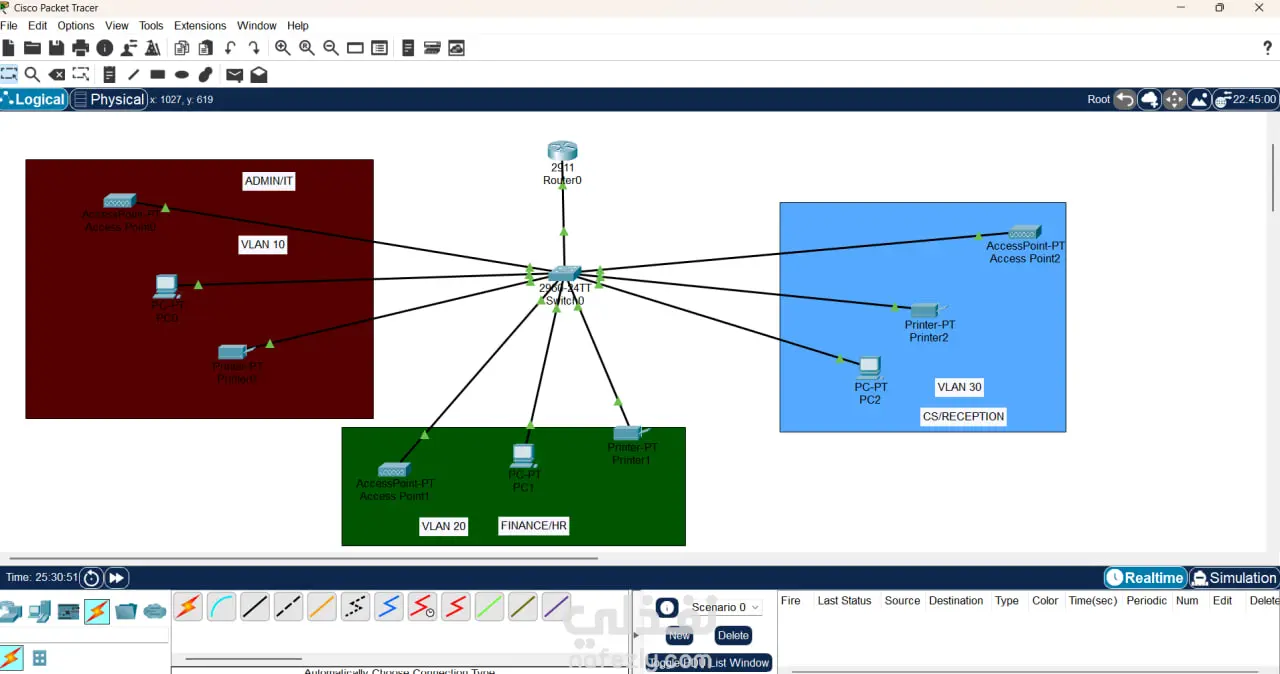1280x674 pixels.
Task: Open a file with the folder icon
Action: [x=32, y=48]
